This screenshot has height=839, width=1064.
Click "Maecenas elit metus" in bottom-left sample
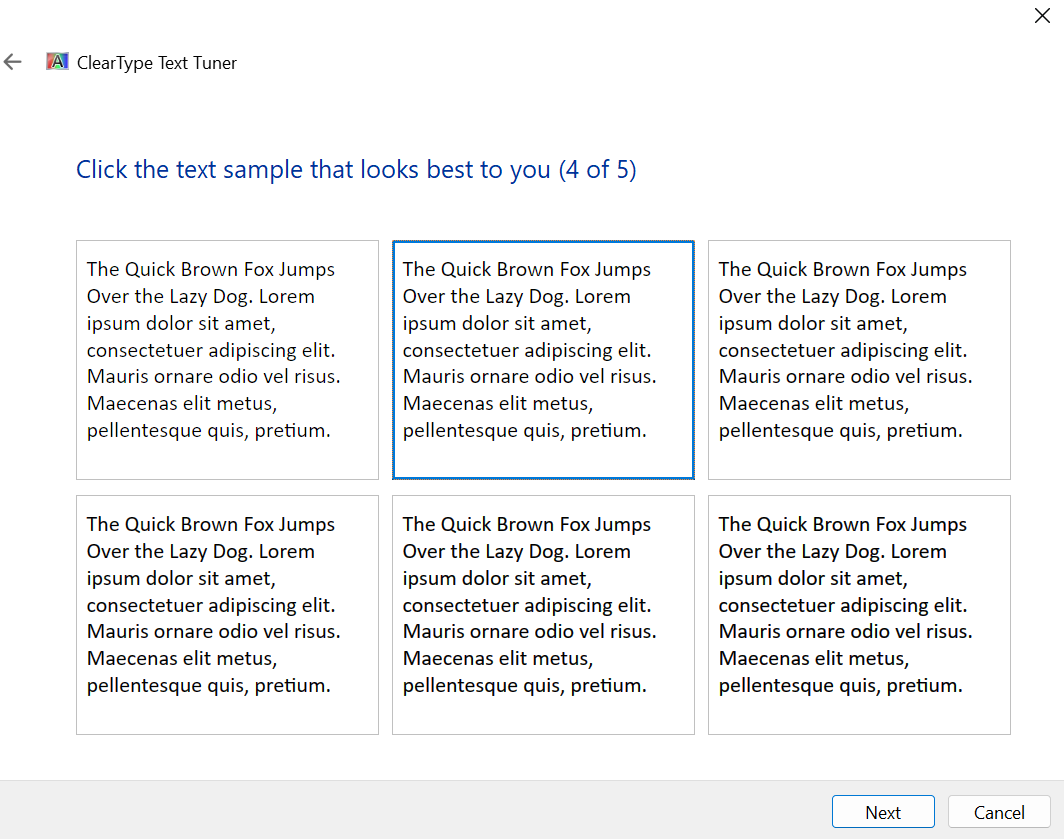(181, 659)
